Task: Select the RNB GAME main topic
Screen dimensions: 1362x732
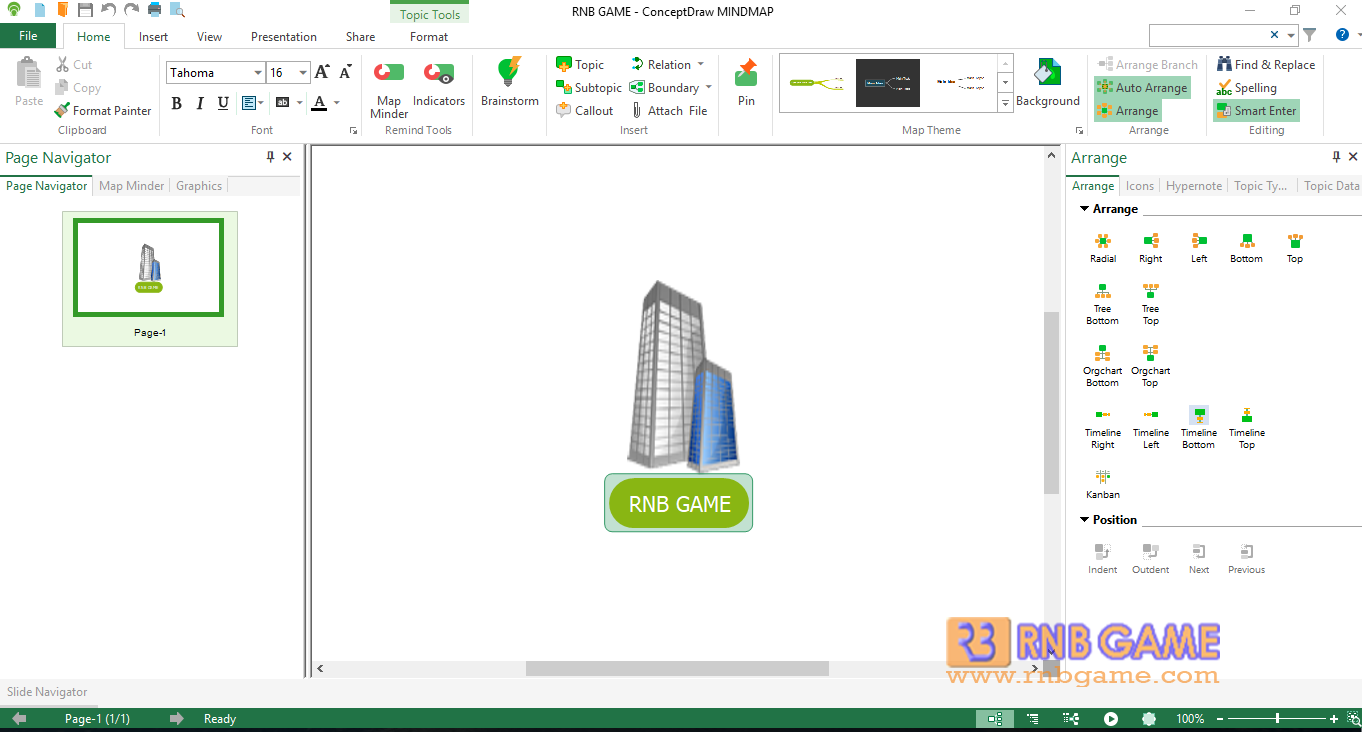Action: tap(679, 503)
